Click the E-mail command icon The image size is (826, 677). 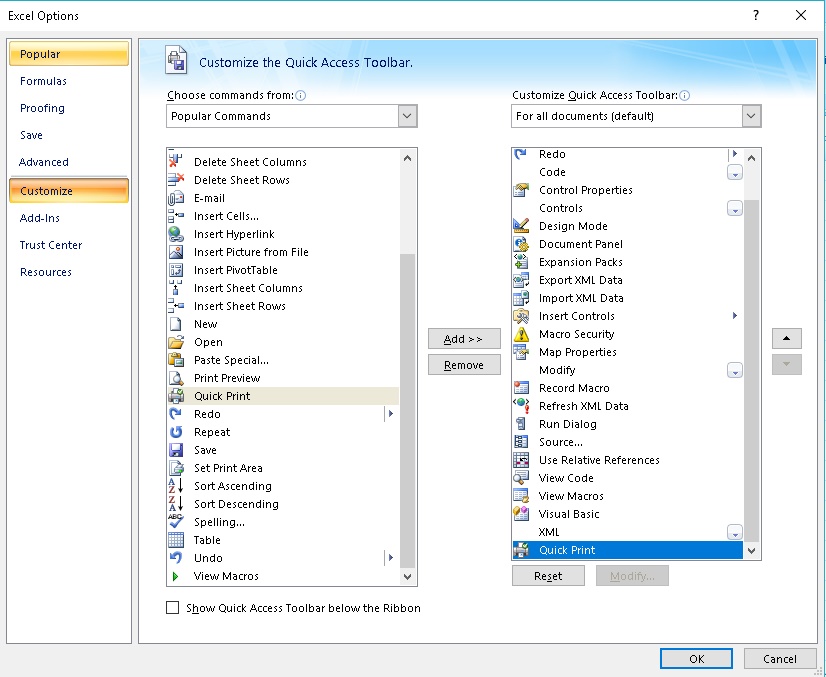[175, 198]
